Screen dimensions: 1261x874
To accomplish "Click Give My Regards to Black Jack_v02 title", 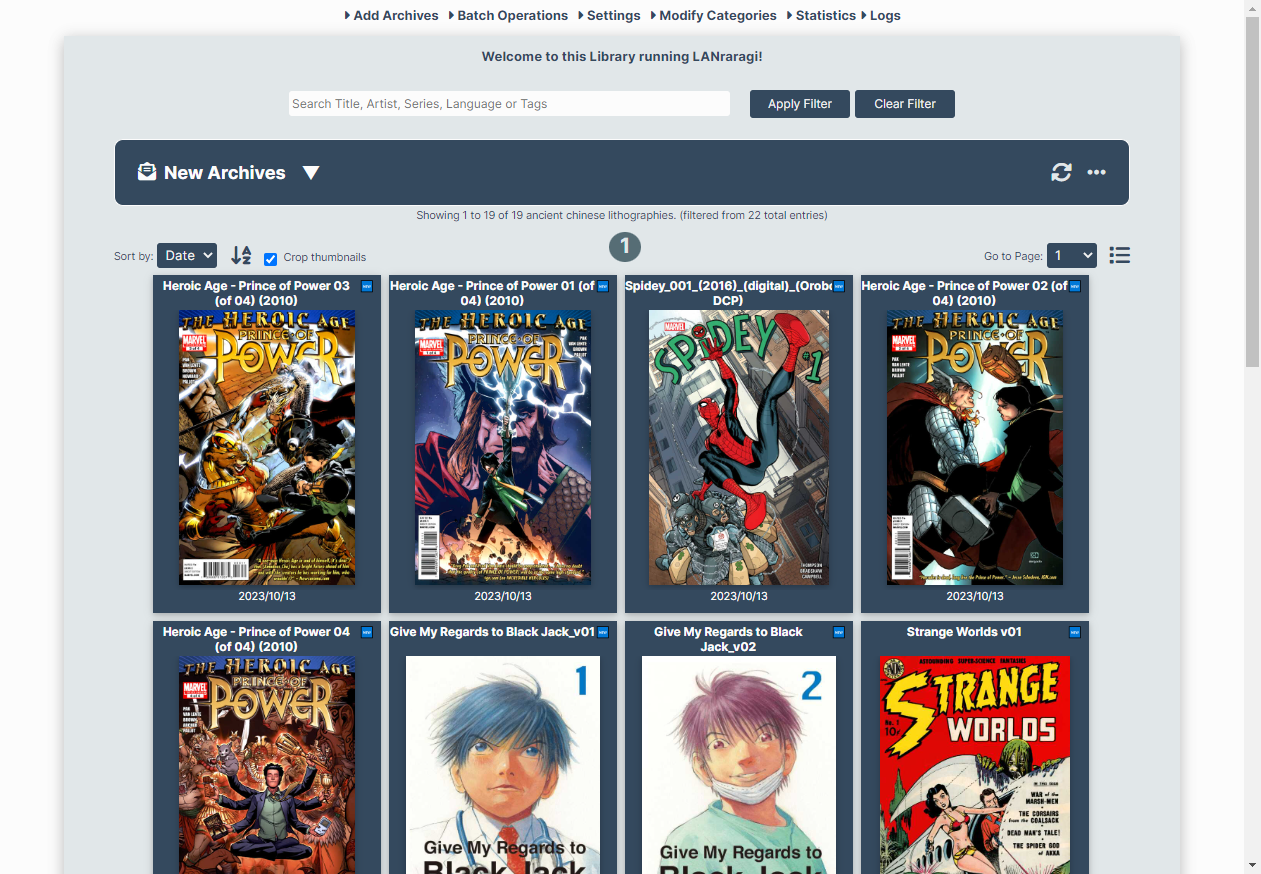I will pyautogui.click(x=728, y=639).
